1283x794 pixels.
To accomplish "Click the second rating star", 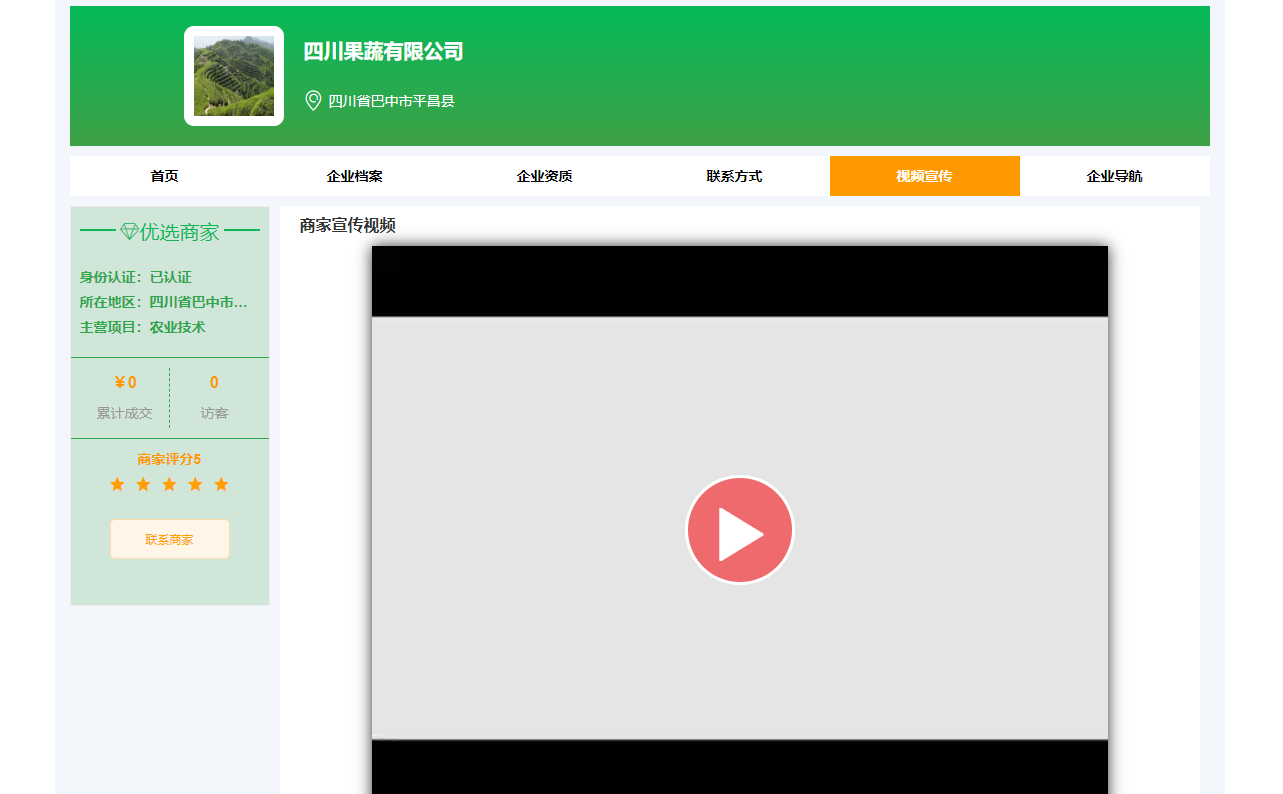I will (143, 485).
